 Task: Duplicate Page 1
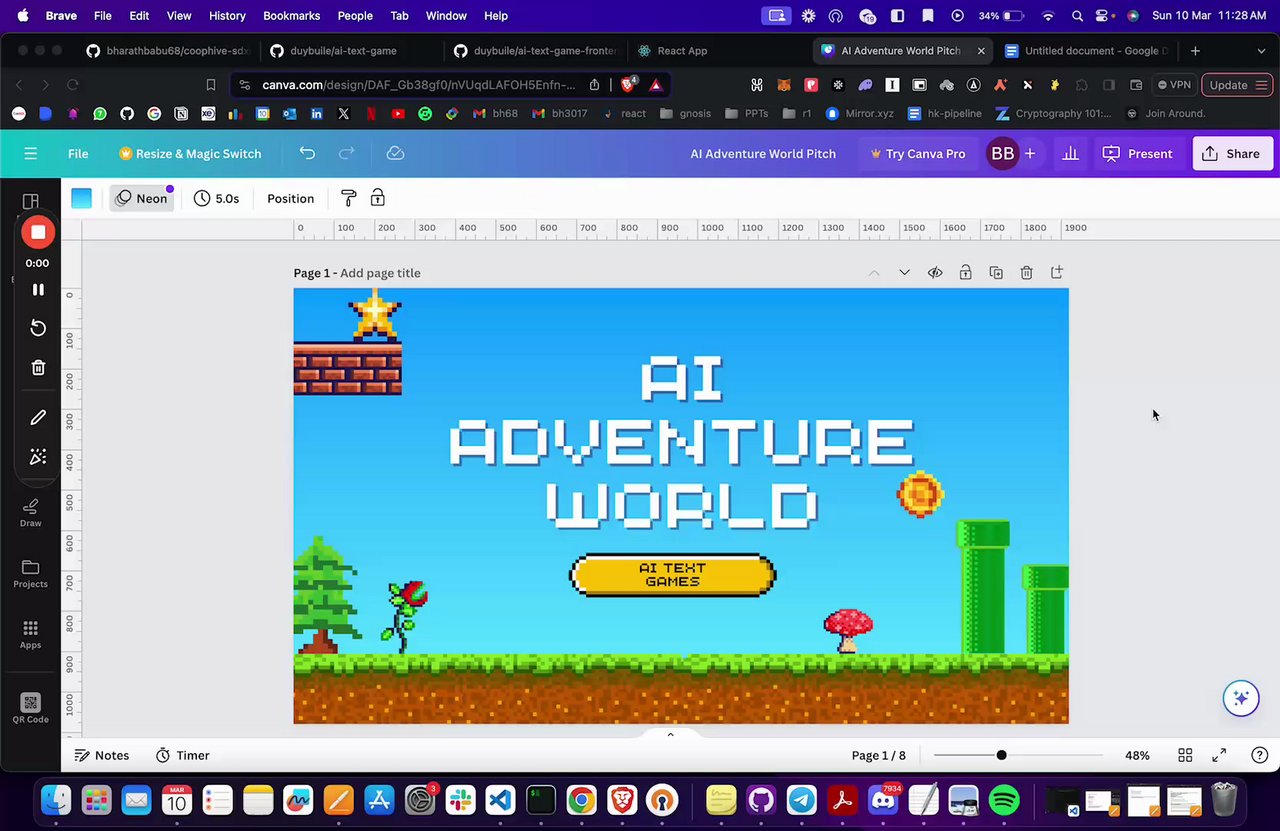coord(996,273)
